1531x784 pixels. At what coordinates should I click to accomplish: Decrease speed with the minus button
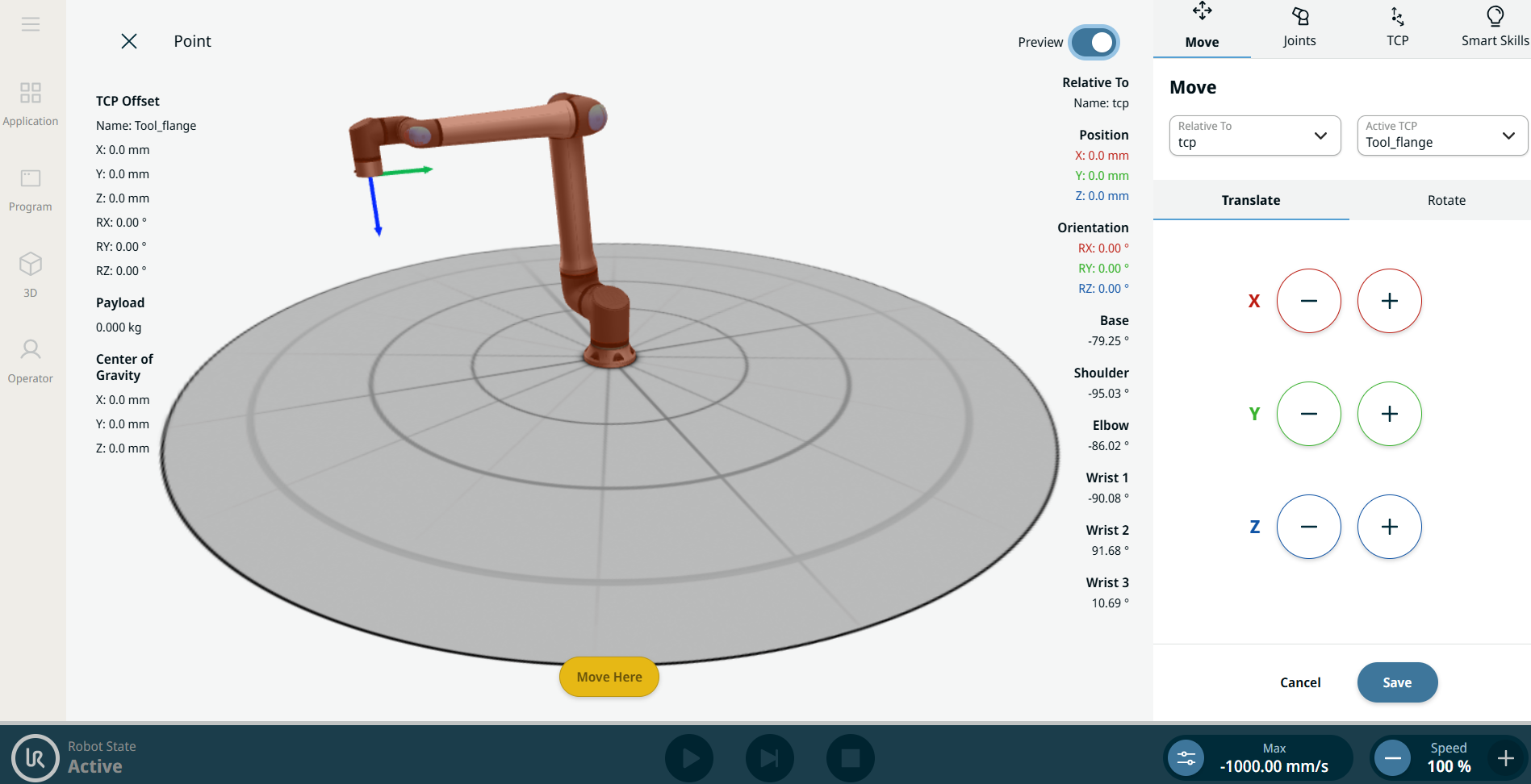click(1393, 758)
